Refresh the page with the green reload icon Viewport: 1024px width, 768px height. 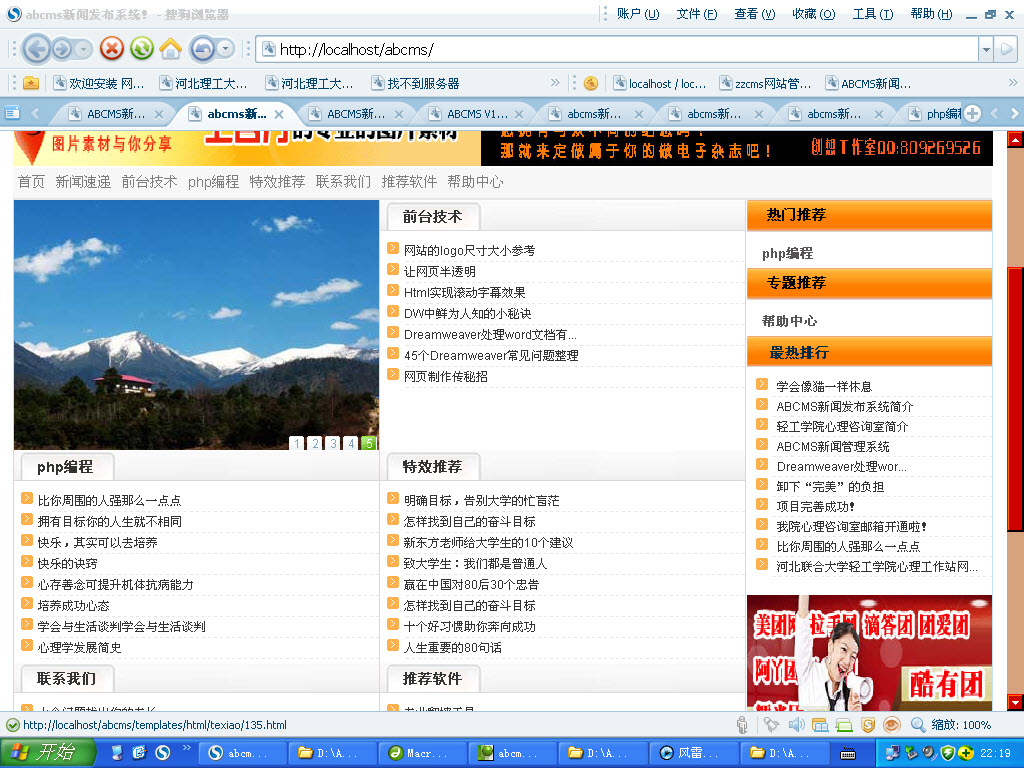(x=140, y=47)
